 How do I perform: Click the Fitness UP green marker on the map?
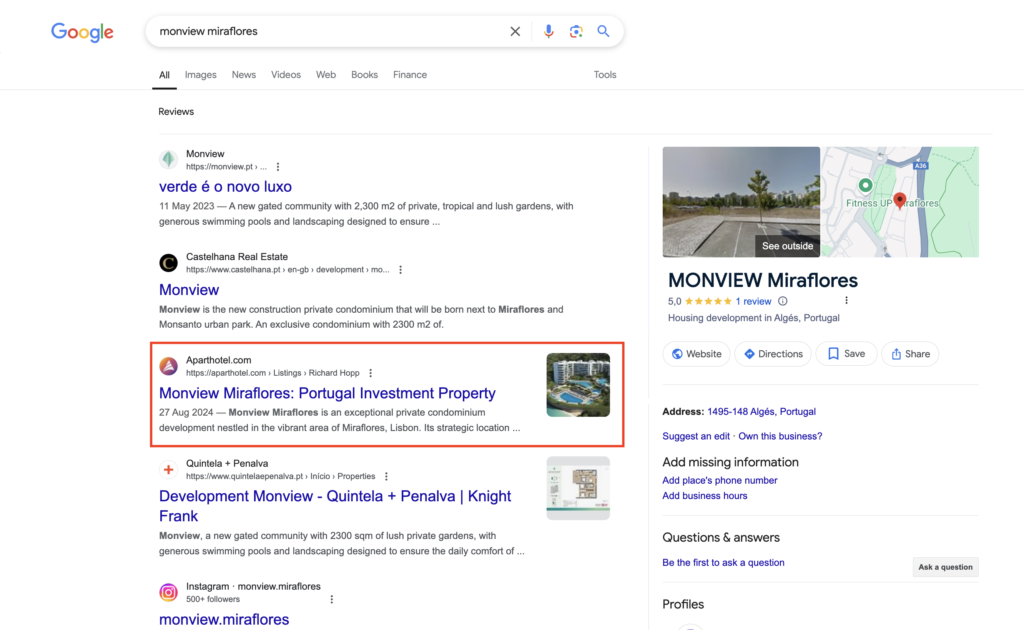pyautogui.click(x=865, y=185)
